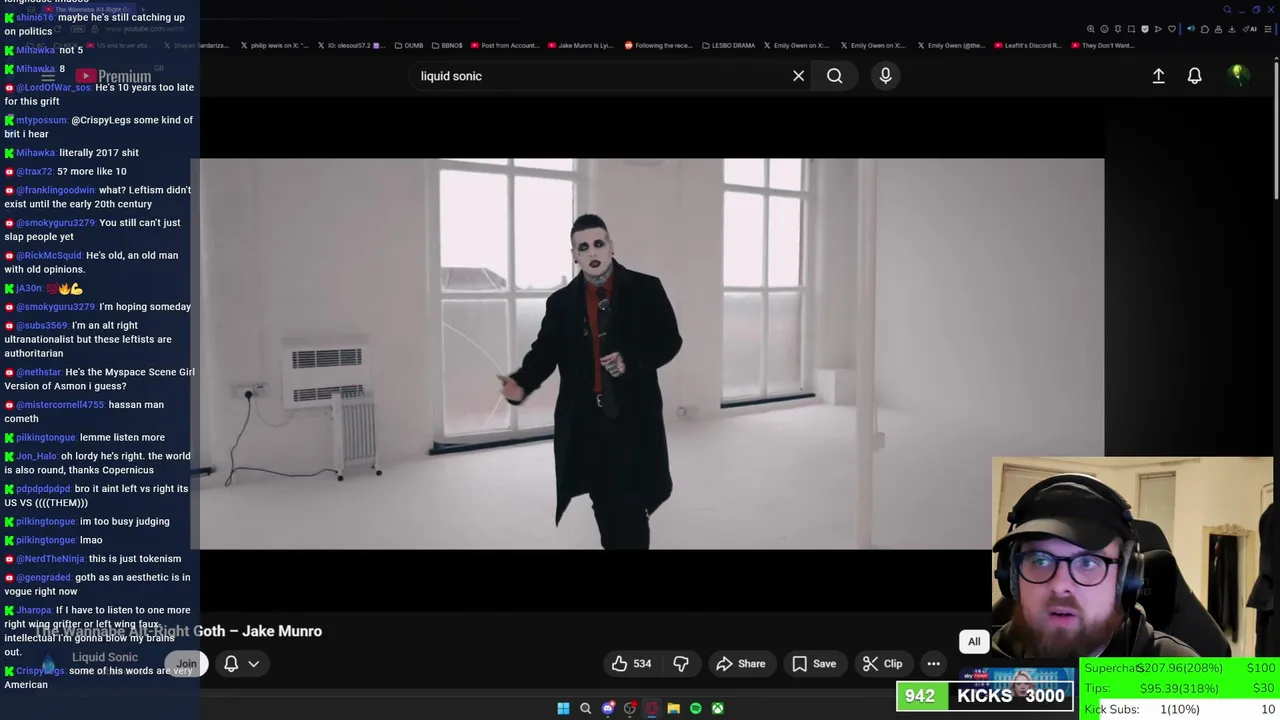The height and width of the screenshot is (720, 1280).
Task: Click the 'liquid sonic' search field
Action: point(600,76)
